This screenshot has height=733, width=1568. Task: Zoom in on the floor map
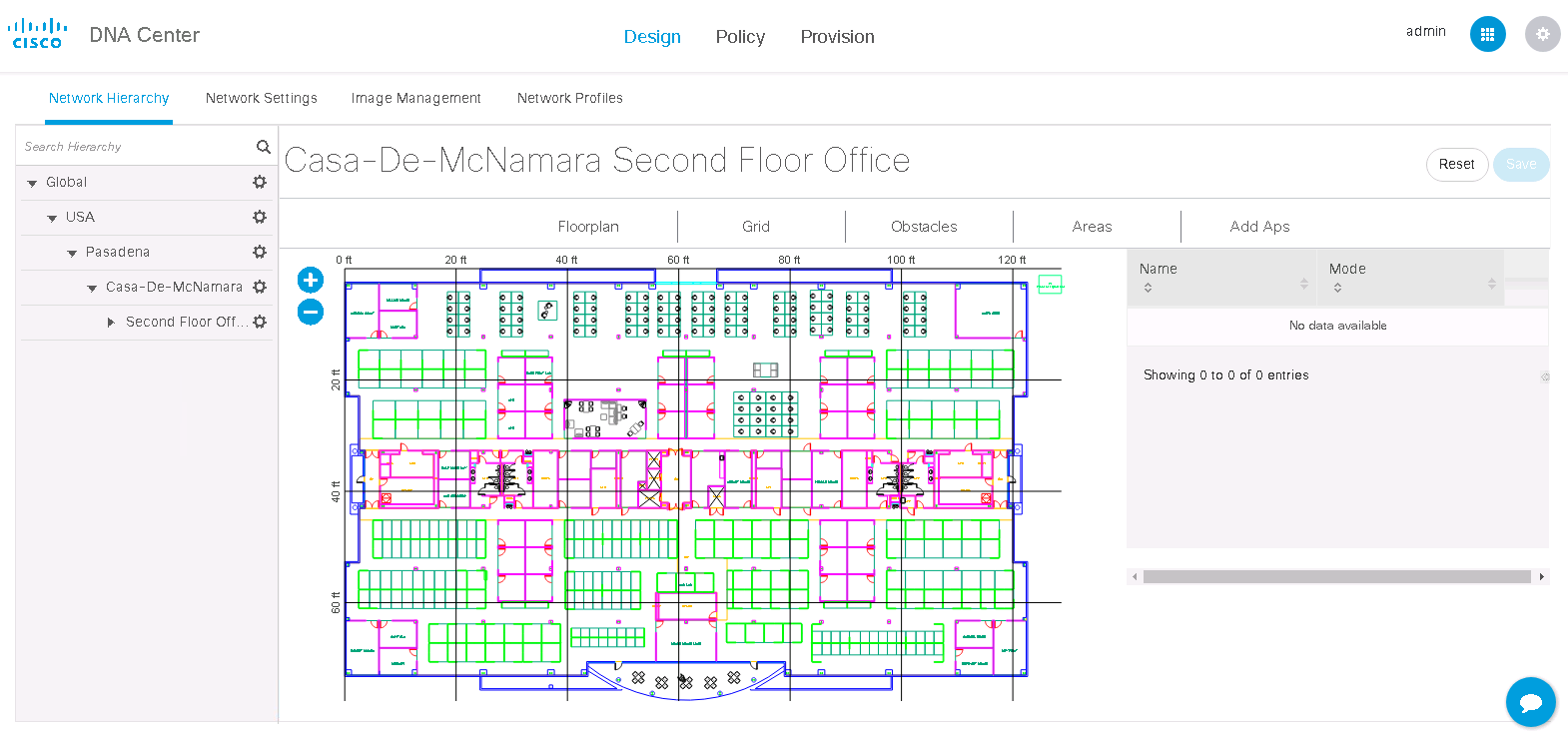[x=311, y=280]
